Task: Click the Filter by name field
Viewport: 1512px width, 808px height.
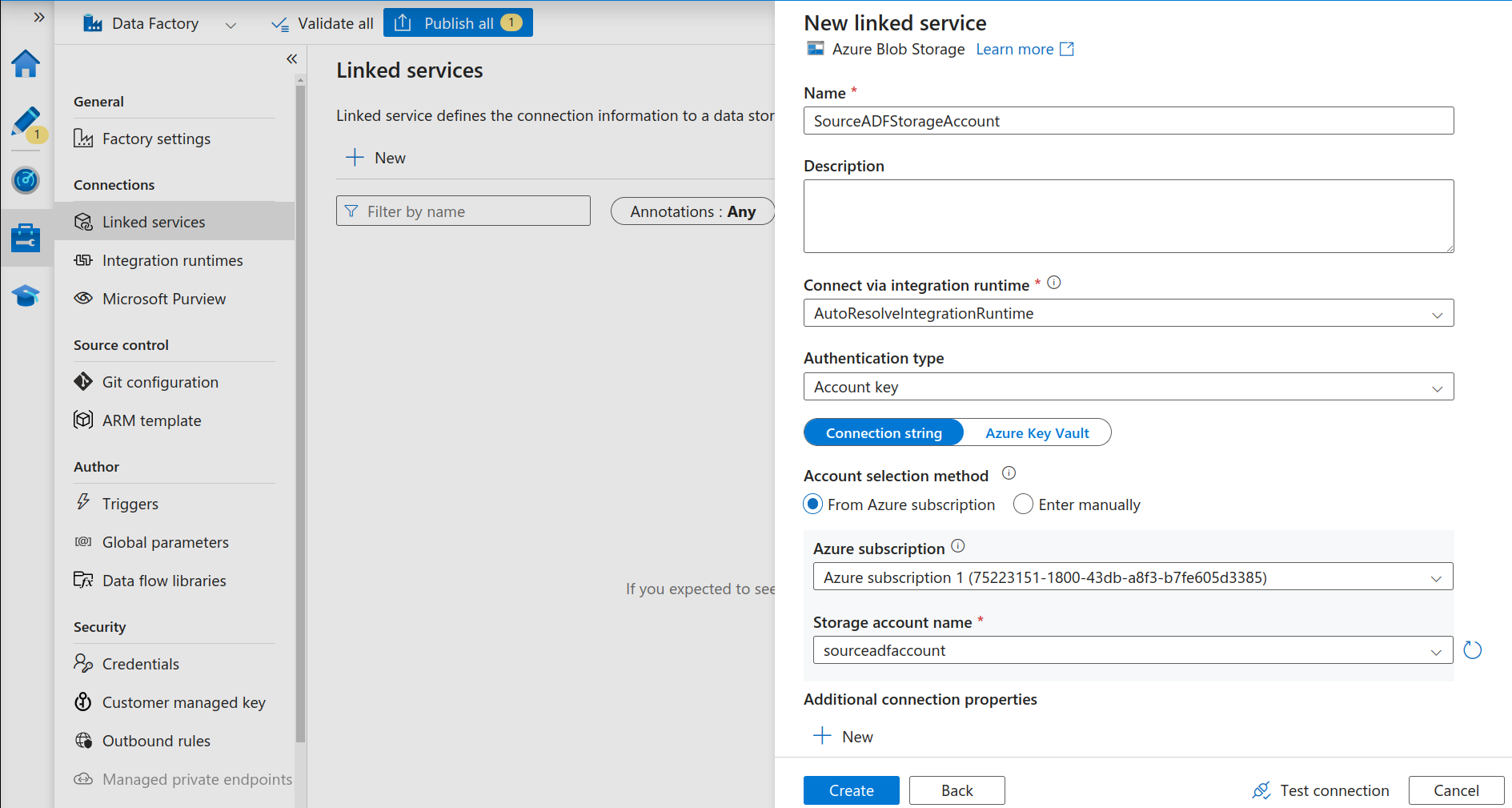Action: pyautogui.click(x=463, y=211)
